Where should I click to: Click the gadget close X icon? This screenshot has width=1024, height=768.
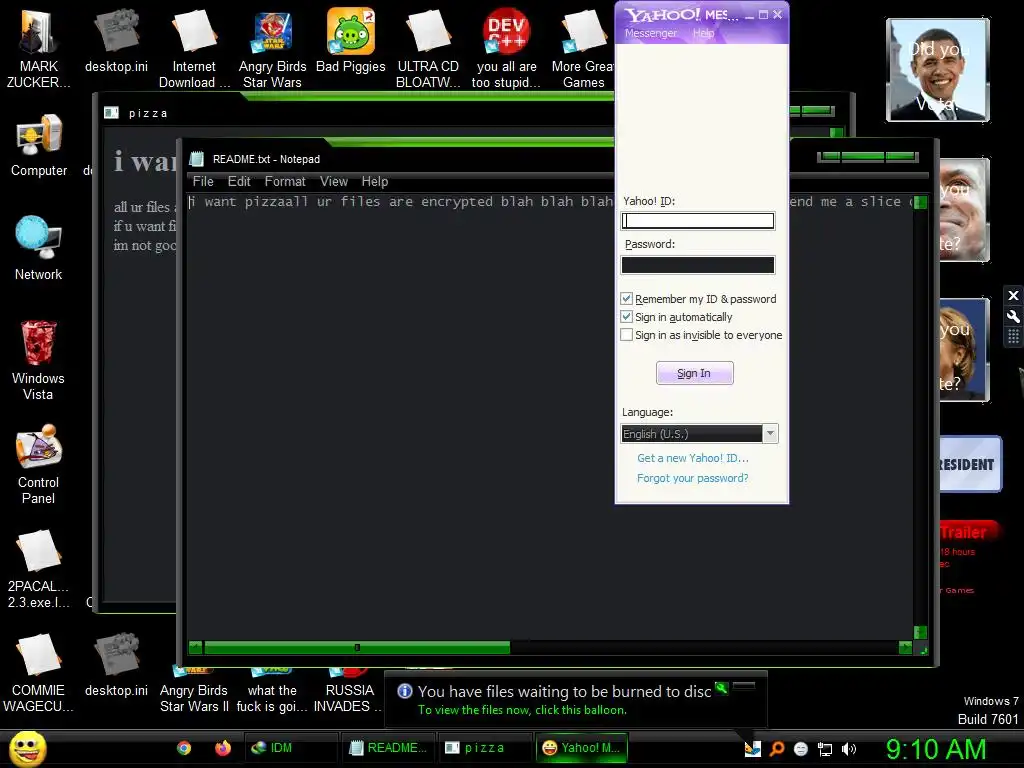click(x=1014, y=296)
